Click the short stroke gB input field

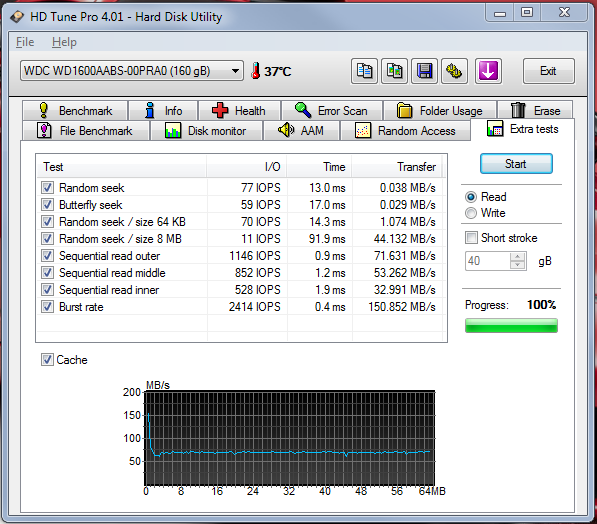[x=488, y=261]
